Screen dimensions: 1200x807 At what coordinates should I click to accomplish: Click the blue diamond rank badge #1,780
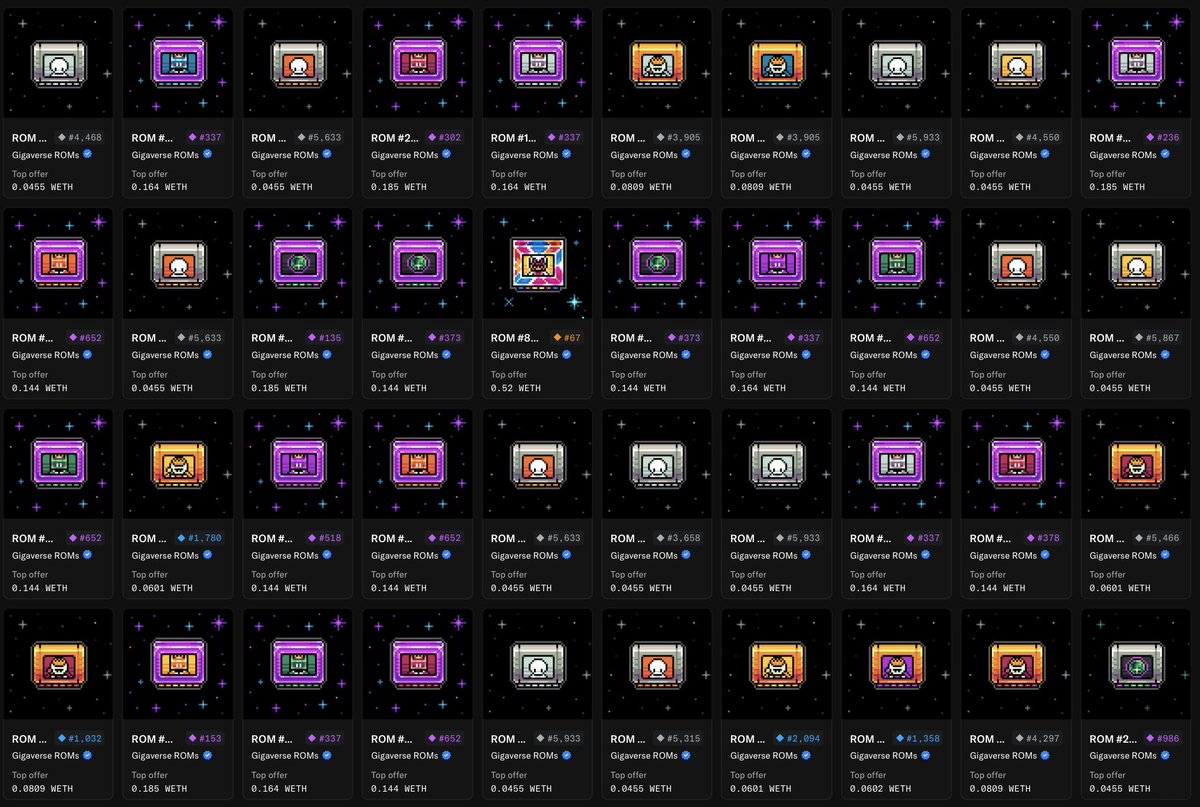(198, 538)
